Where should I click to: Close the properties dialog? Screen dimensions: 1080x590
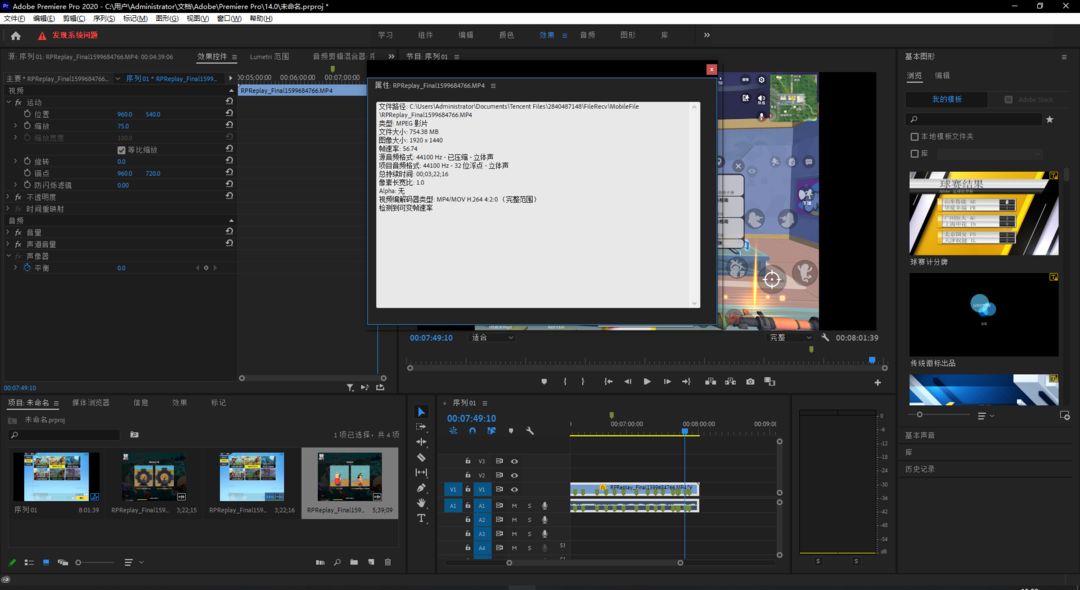(712, 70)
